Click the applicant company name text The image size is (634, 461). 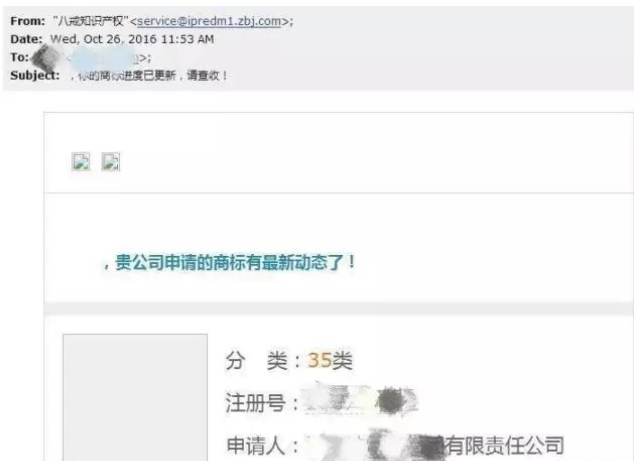coord(434,445)
